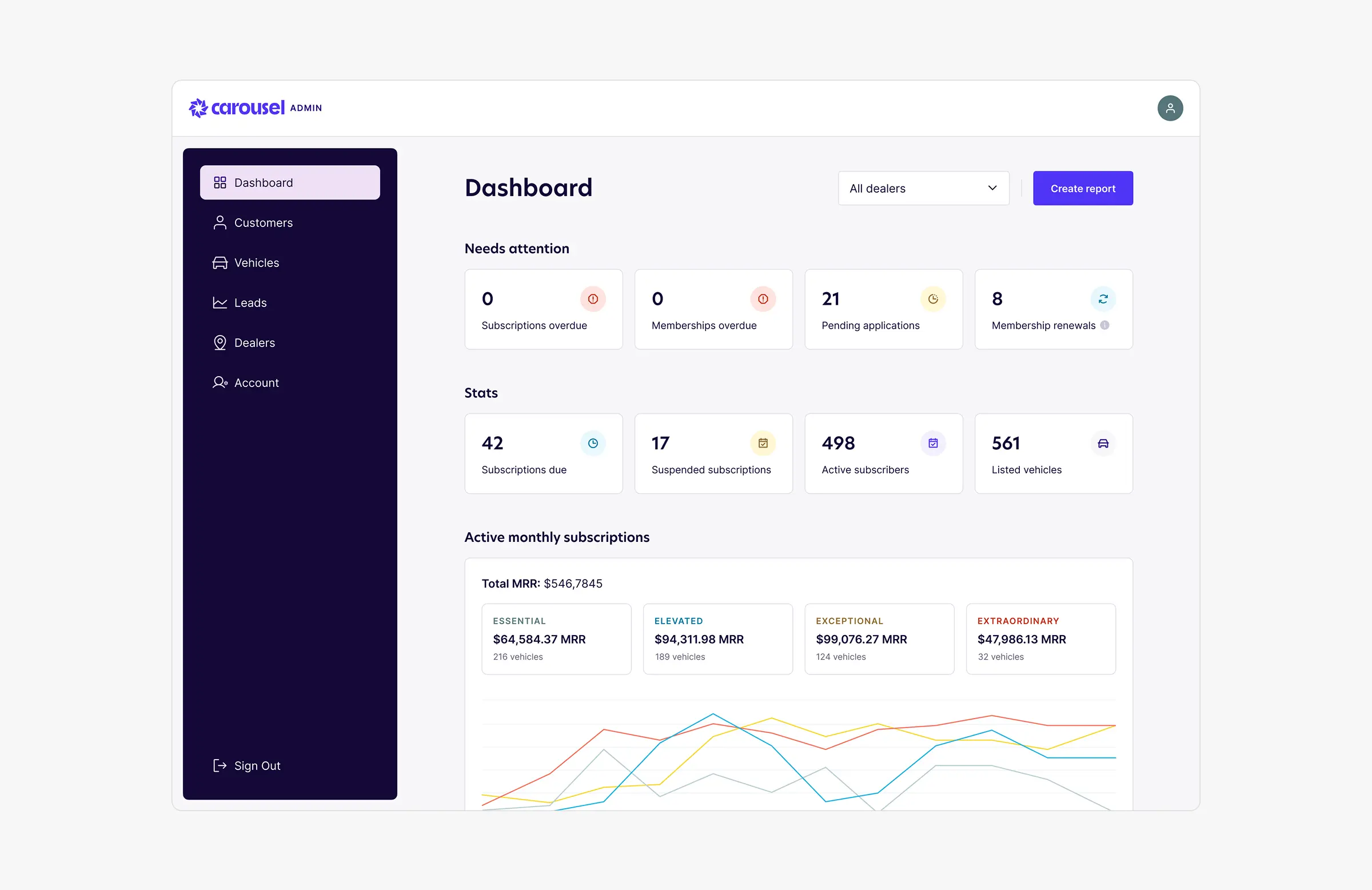Click the Membership renewals refresh icon
1372x890 pixels.
tap(1103, 298)
